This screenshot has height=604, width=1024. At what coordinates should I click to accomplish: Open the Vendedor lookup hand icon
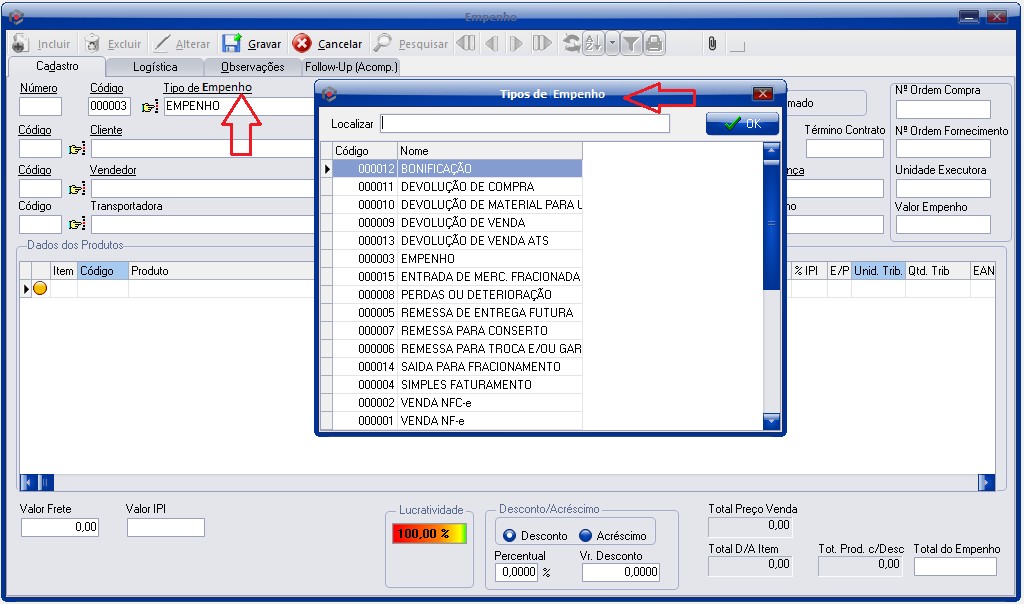tap(76, 189)
